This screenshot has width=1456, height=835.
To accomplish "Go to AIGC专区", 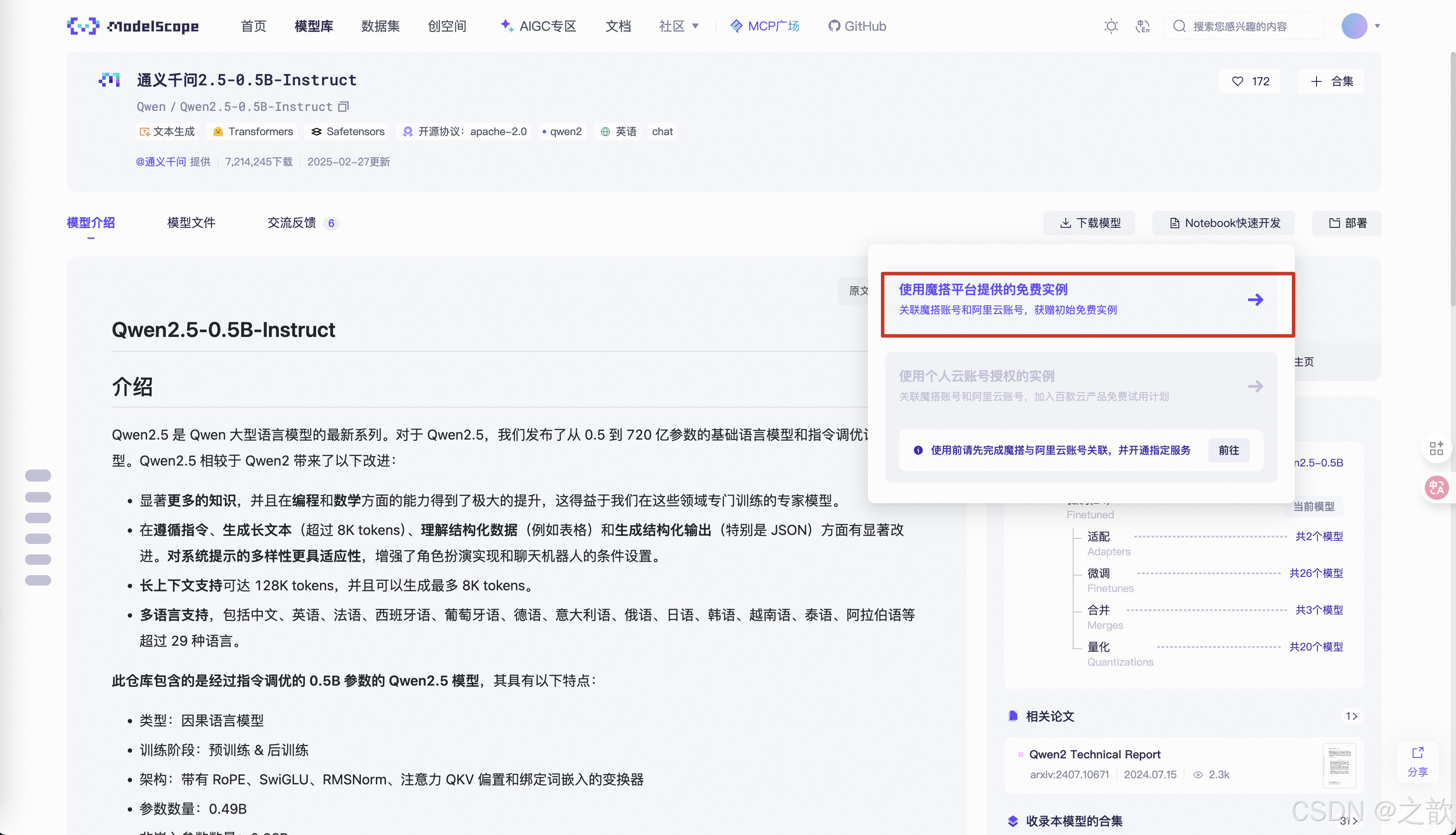I will click(538, 26).
